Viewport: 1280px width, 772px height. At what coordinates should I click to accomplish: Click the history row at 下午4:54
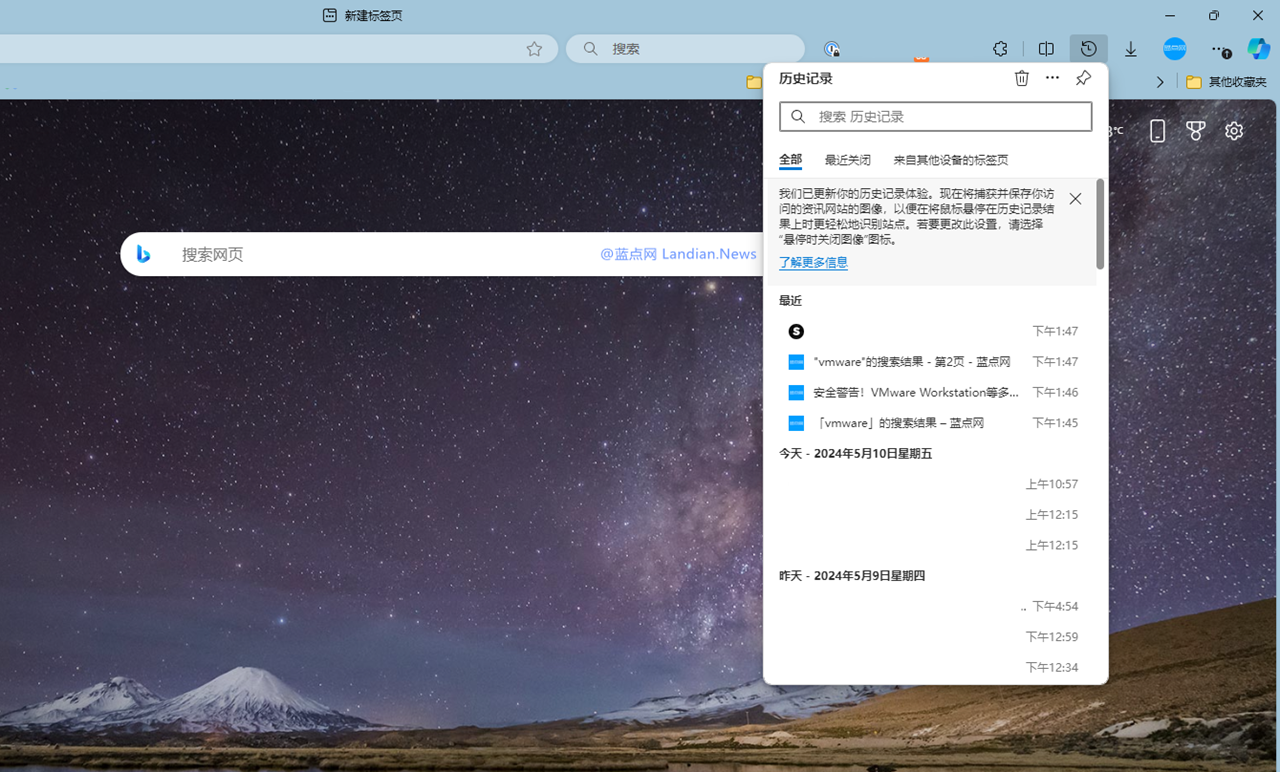932,606
